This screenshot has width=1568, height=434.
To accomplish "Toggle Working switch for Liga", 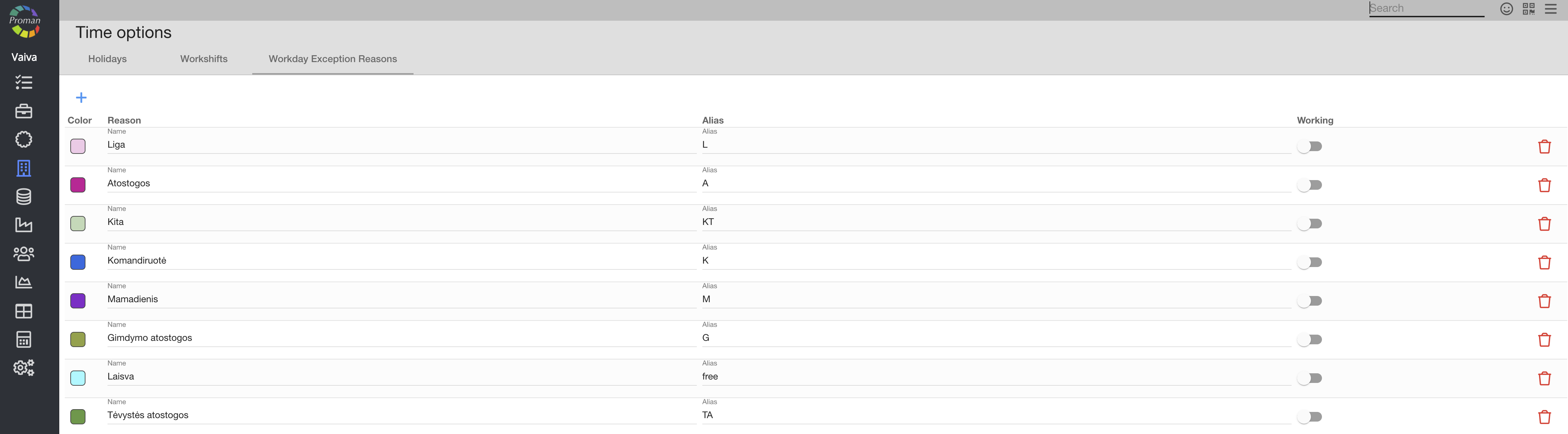I will tap(1309, 146).
